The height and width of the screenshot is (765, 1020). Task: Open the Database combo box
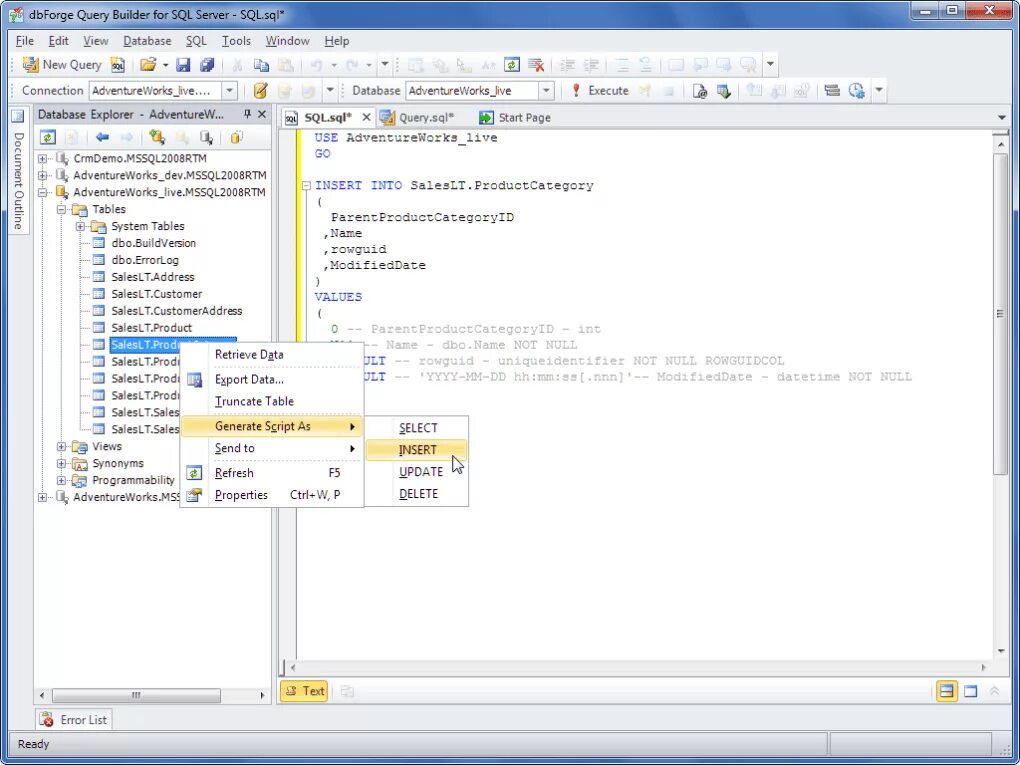(x=479, y=90)
